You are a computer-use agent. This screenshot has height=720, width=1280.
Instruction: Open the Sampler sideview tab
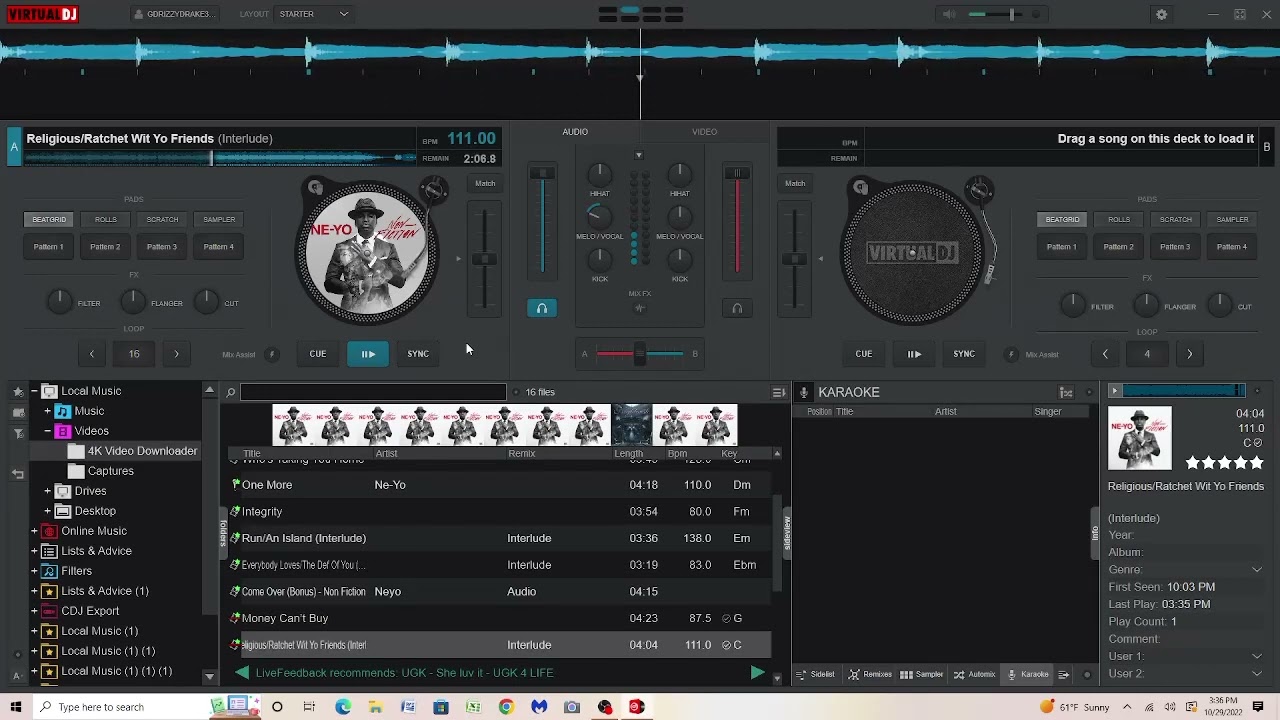921,674
